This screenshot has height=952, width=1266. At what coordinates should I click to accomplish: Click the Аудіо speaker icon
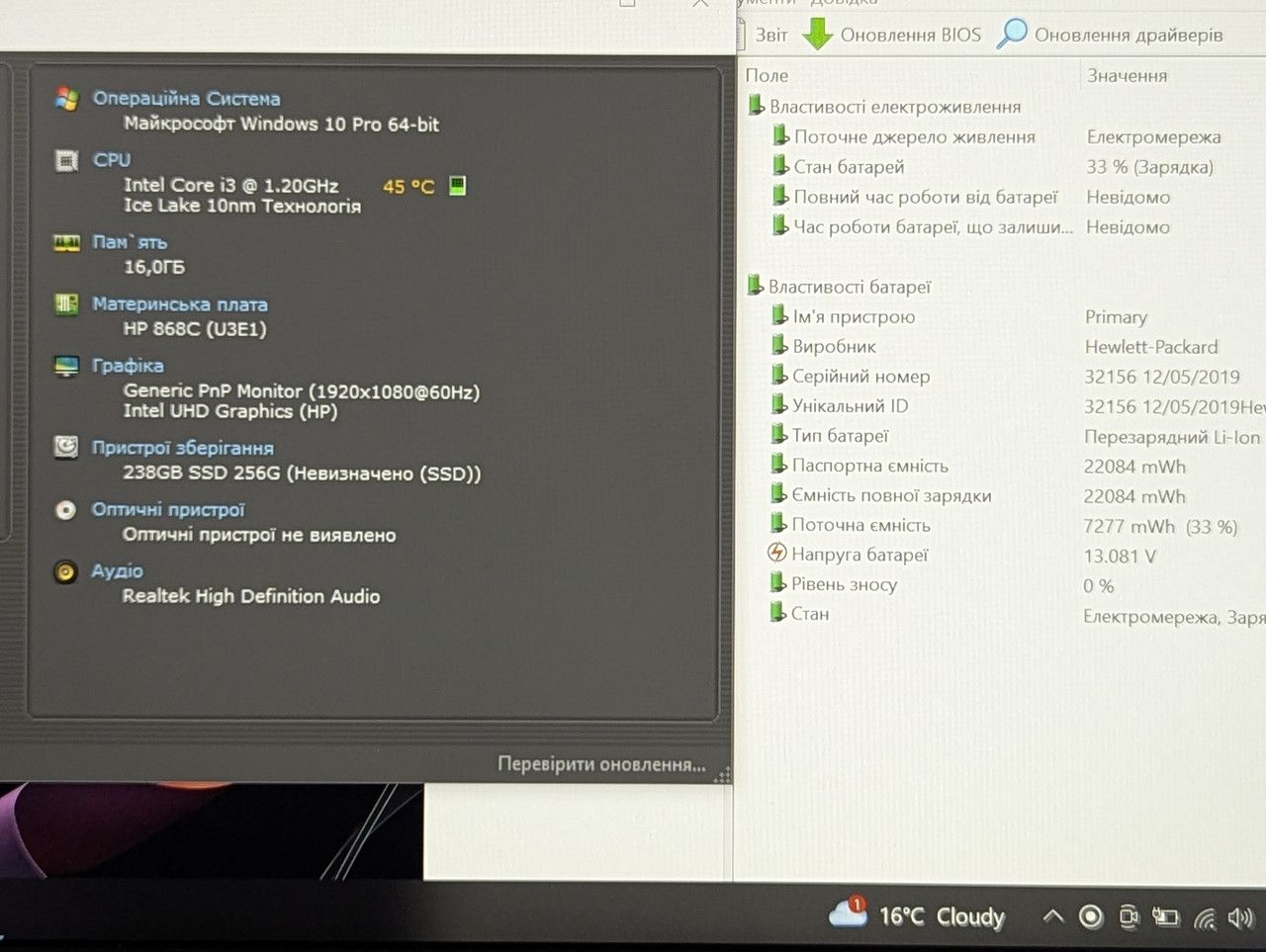(65, 571)
